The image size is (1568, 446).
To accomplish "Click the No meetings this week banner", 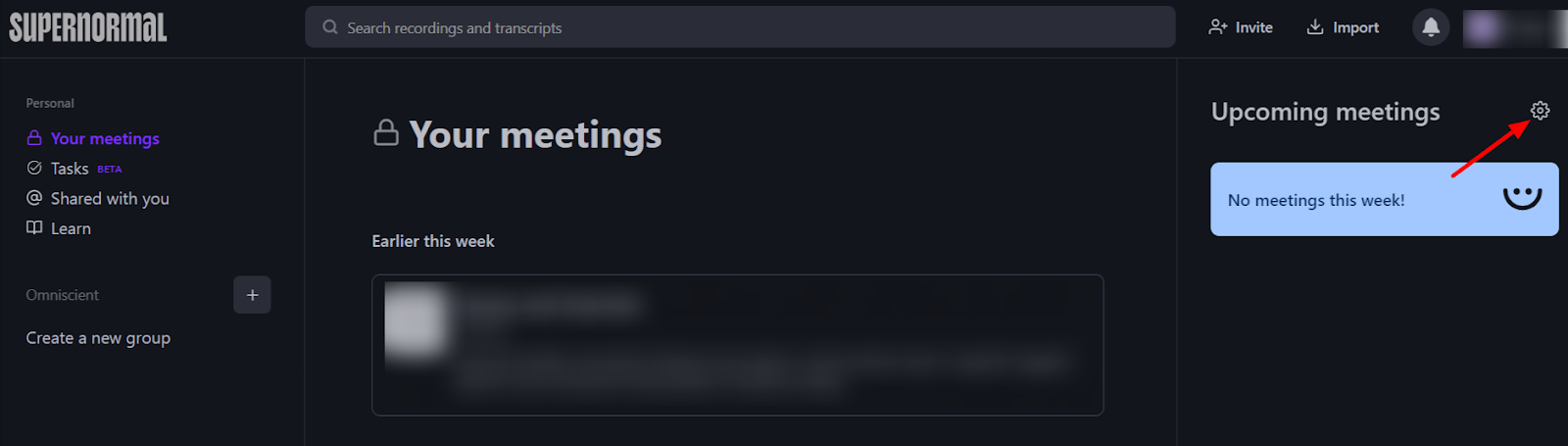I will [x=1384, y=199].
